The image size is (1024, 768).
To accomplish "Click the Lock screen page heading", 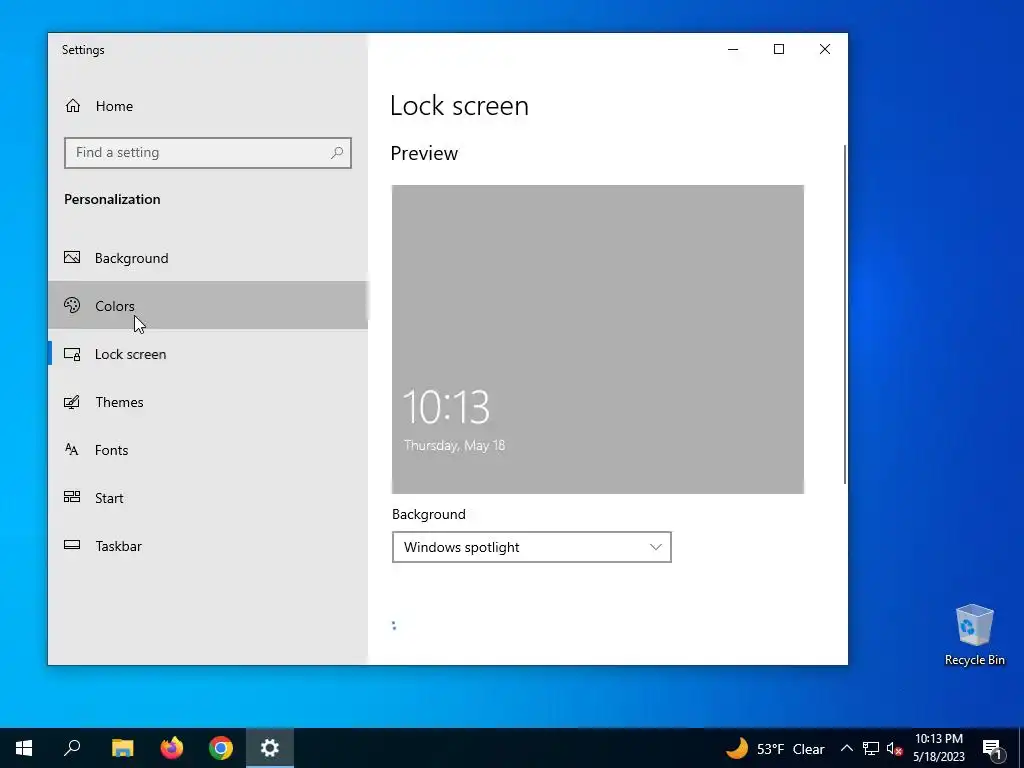I will [459, 106].
